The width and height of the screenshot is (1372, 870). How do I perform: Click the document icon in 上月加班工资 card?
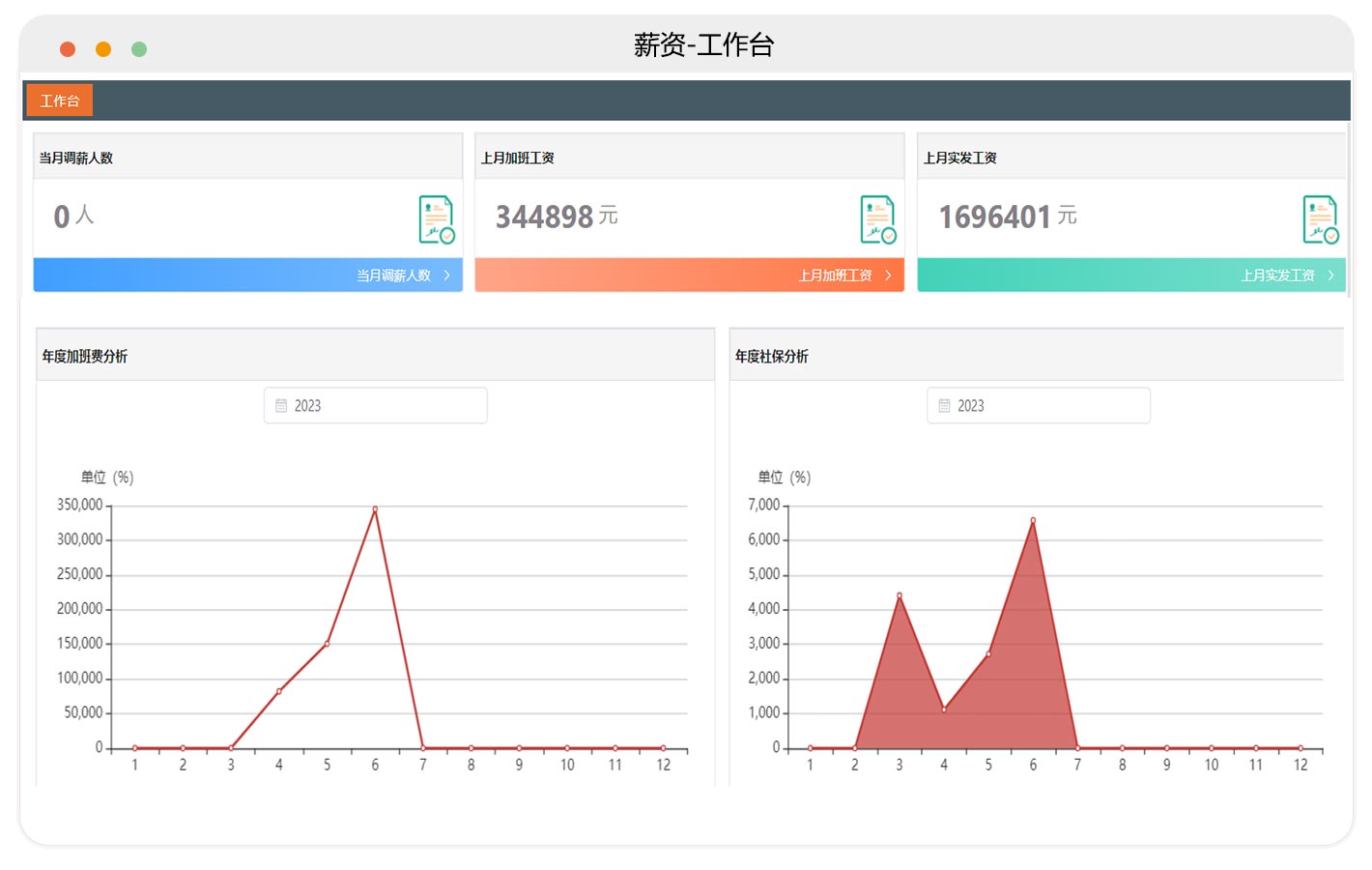tap(878, 219)
